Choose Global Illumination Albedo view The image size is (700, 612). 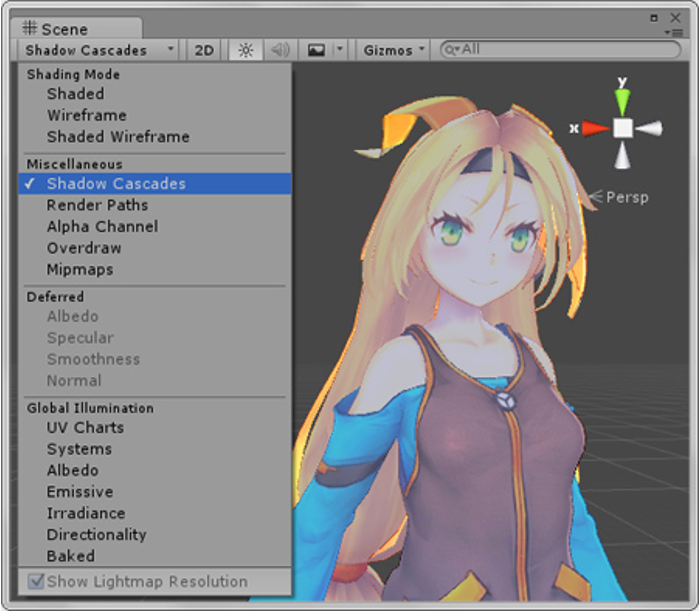[x=154, y=470]
